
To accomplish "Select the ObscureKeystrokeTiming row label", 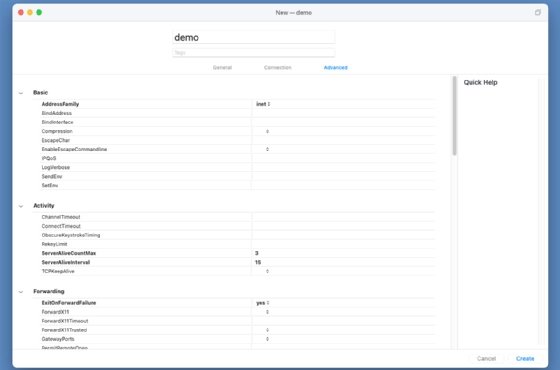I will click(71, 235).
